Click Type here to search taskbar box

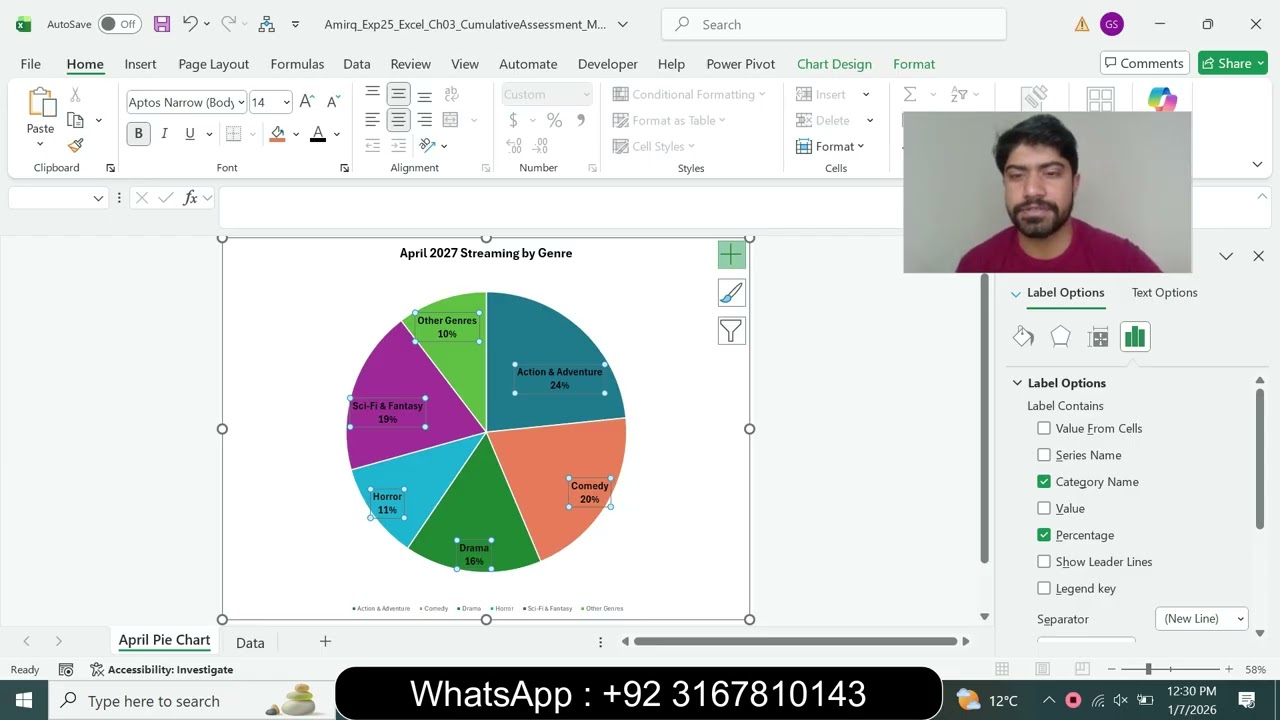point(191,700)
